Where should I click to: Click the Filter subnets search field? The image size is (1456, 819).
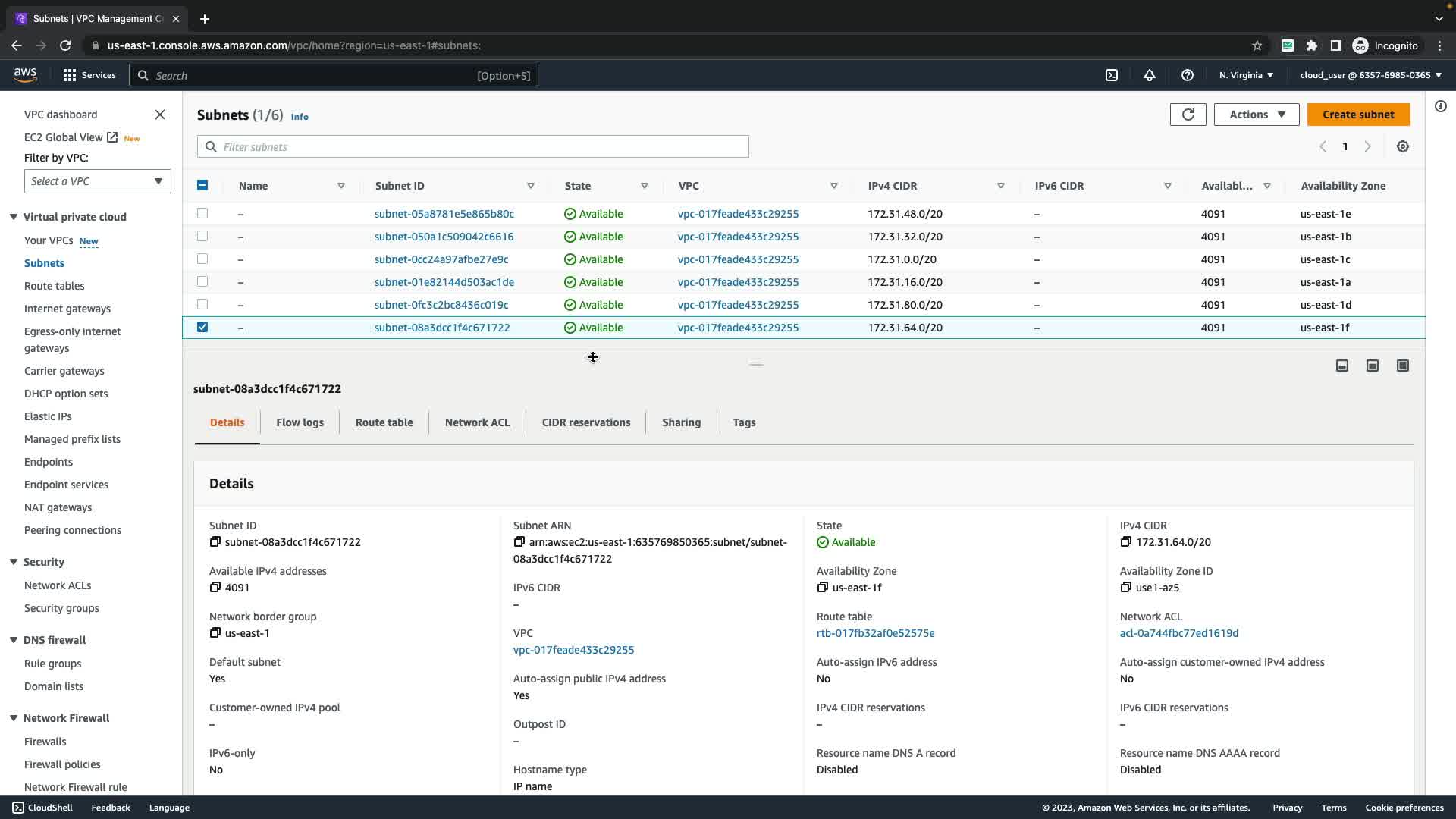point(473,146)
